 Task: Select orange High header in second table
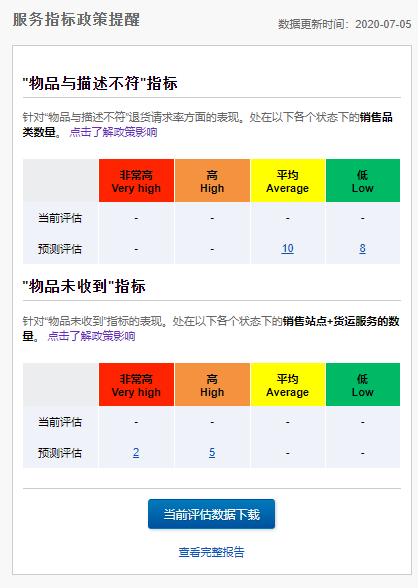point(212,384)
